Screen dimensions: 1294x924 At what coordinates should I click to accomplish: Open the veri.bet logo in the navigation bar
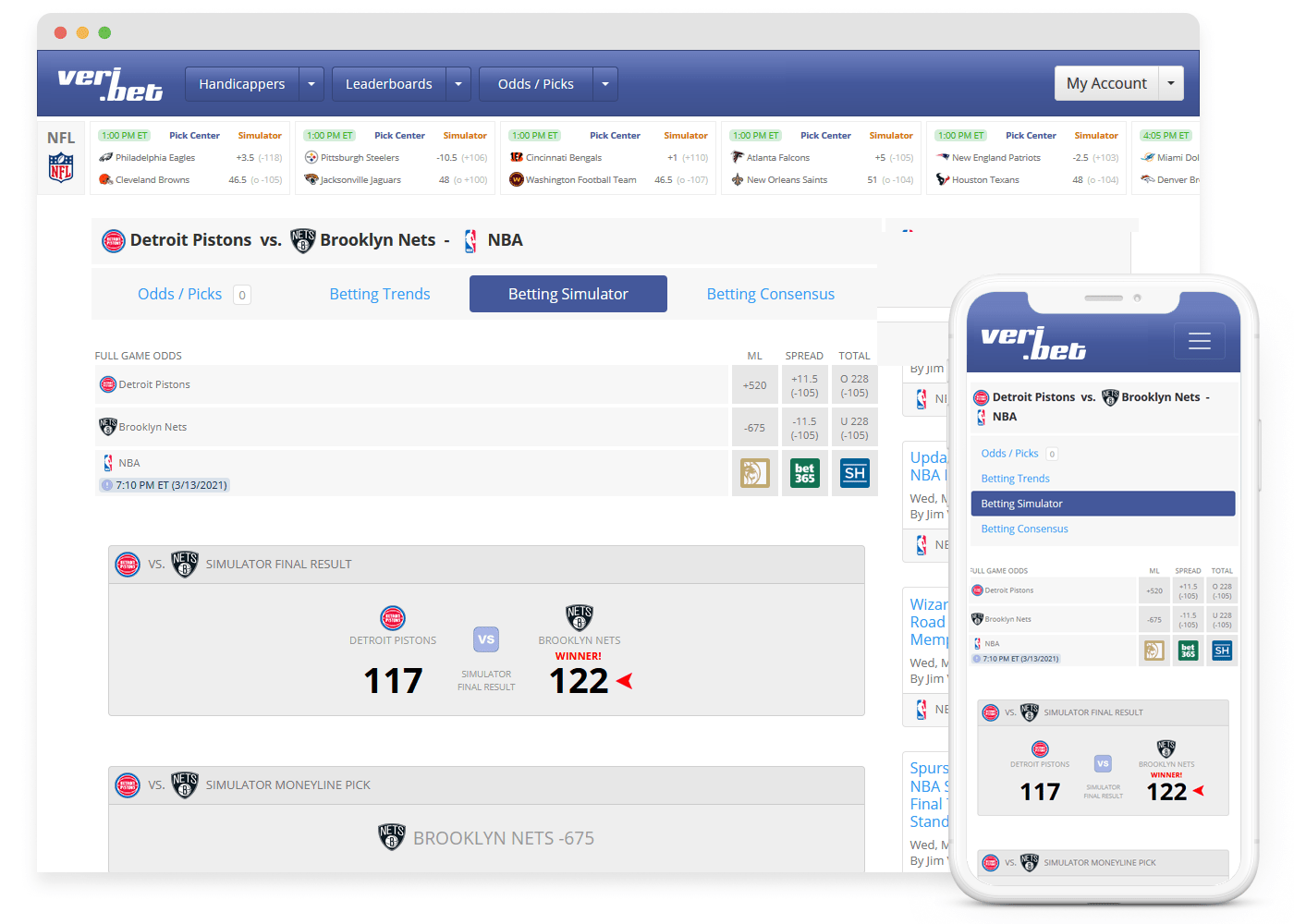tap(109, 83)
